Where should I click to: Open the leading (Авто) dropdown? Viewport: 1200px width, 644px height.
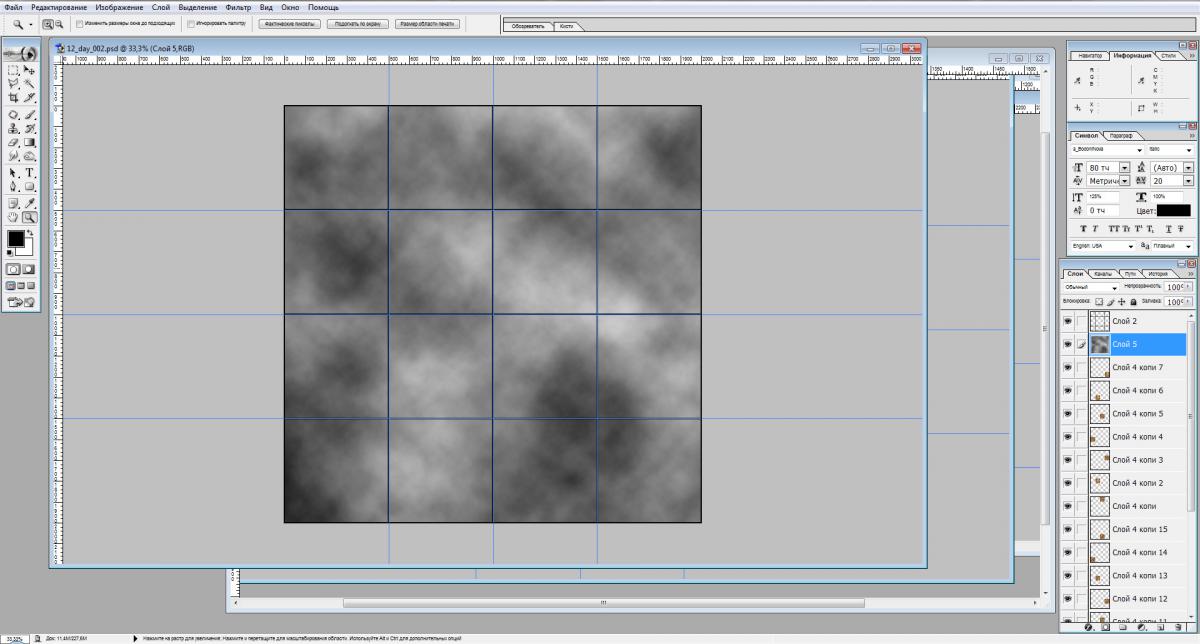point(1188,167)
